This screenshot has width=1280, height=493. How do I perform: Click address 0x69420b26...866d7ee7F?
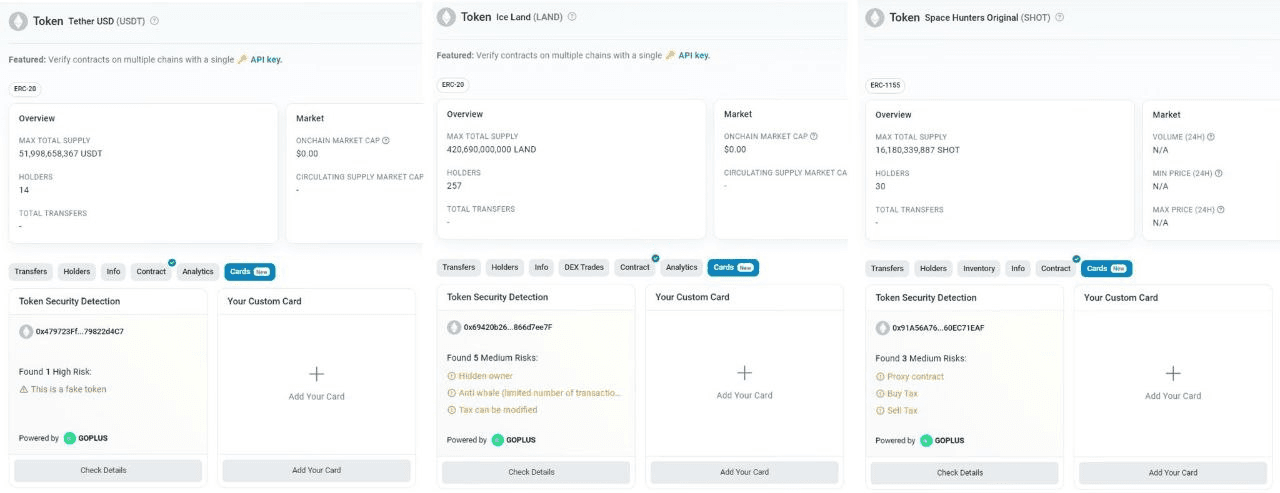coord(508,327)
